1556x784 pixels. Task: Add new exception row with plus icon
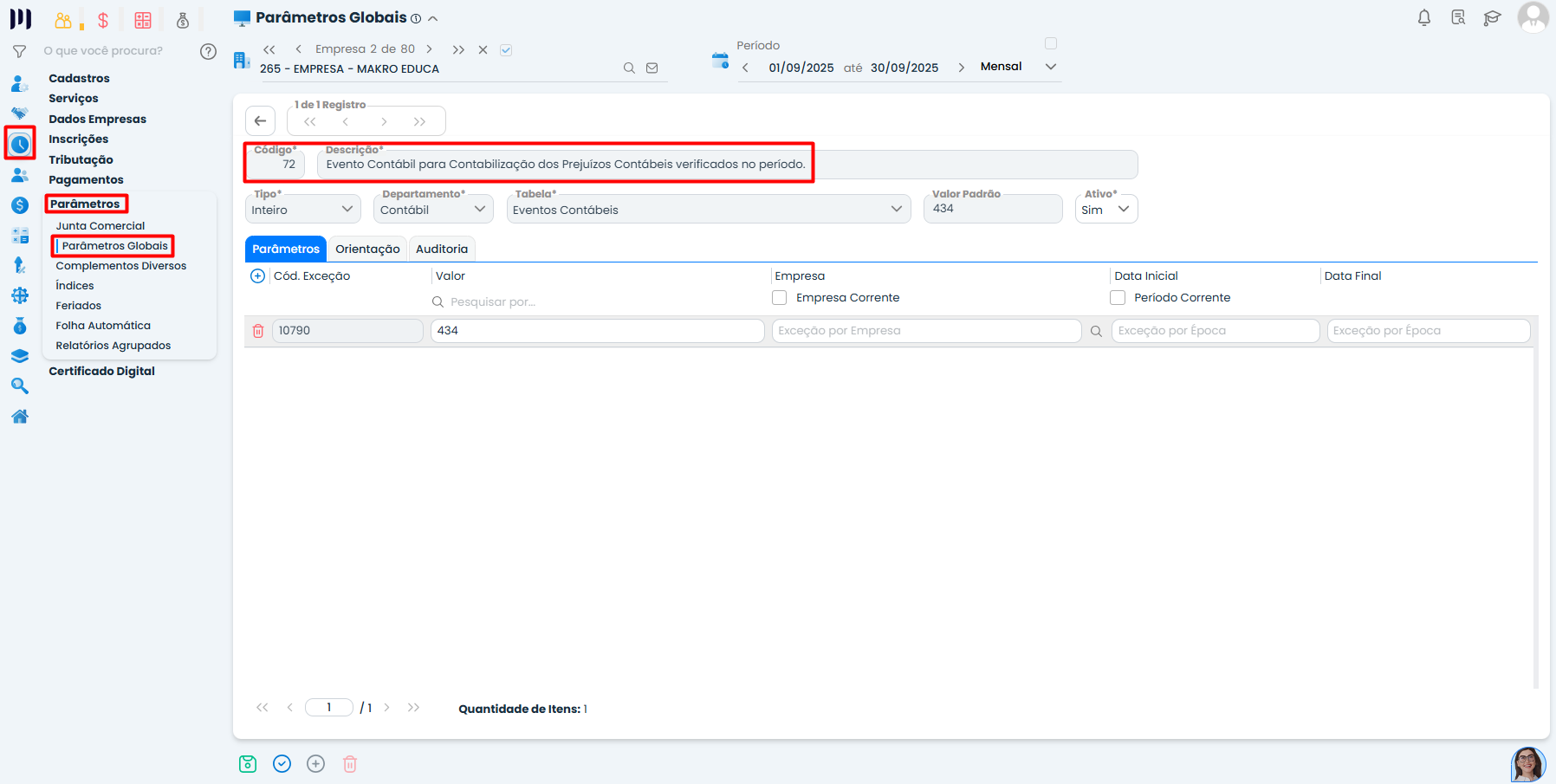pos(257,276)
